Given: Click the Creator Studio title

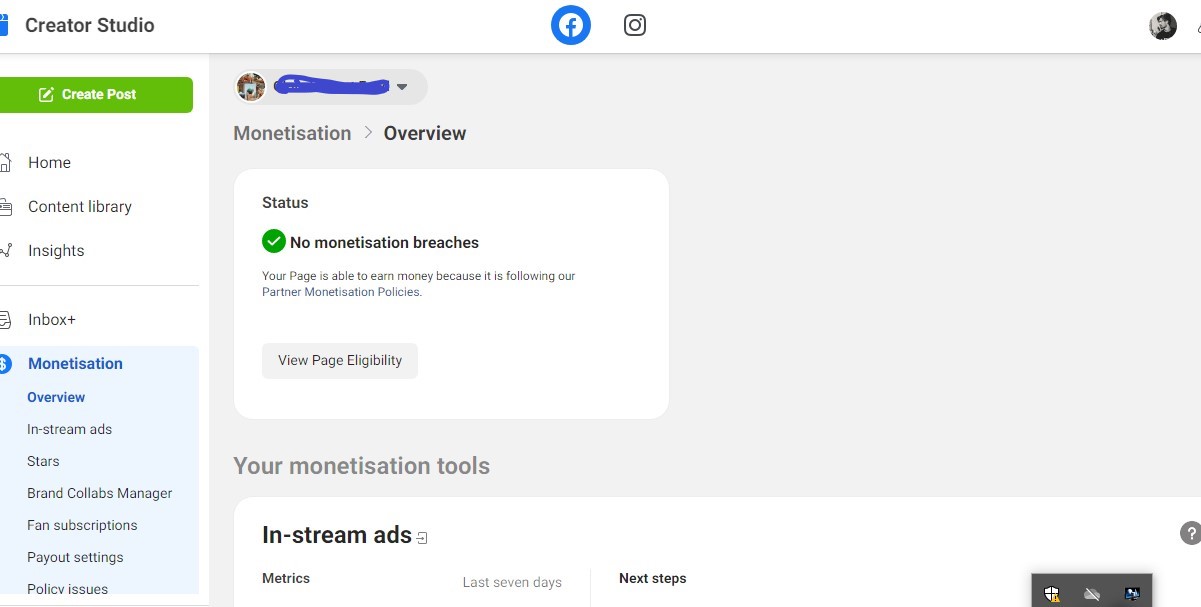Looking at the screenshot, I should pyautogui.click(x=89, y=25).
